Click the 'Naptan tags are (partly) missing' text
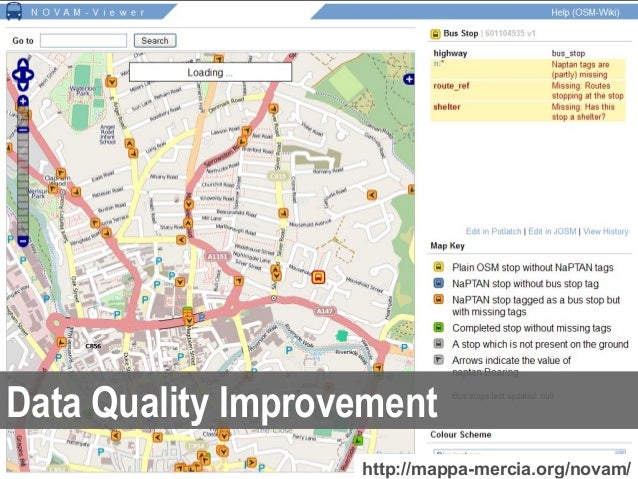638x479 pixels. tap(580, 70)
